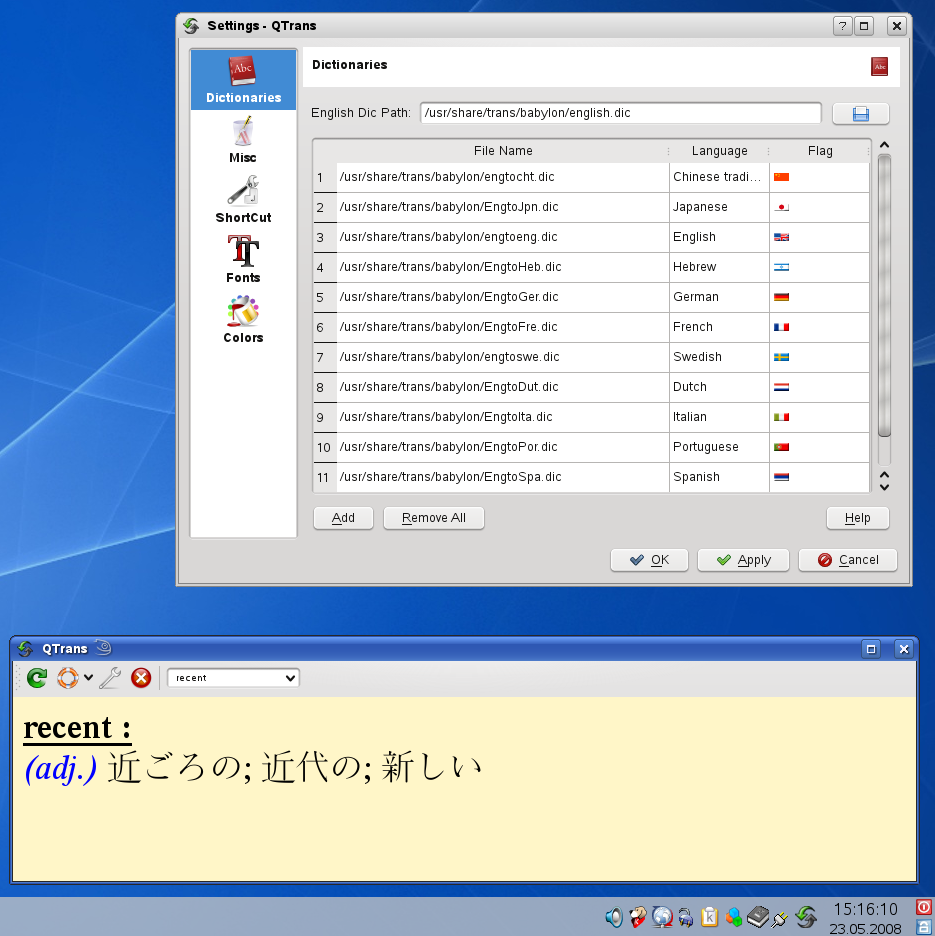
Task: Open the Fonts settings page
Action: (243, 260)
